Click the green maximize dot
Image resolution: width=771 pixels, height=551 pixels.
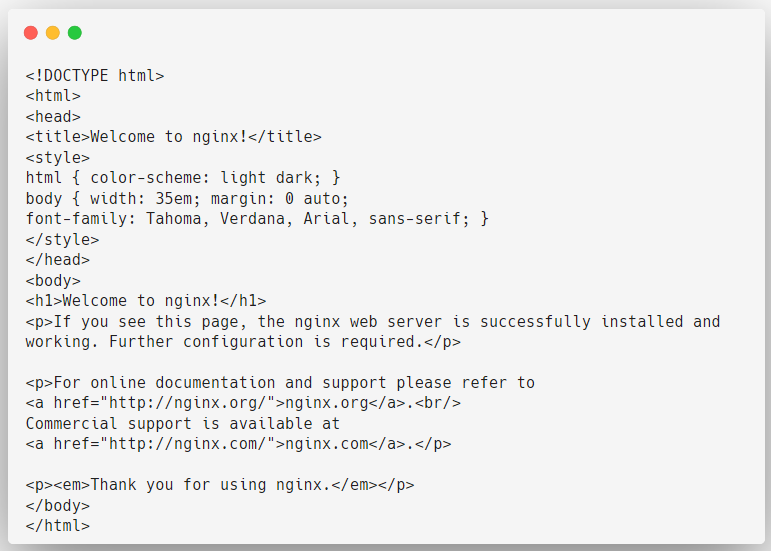75,33
